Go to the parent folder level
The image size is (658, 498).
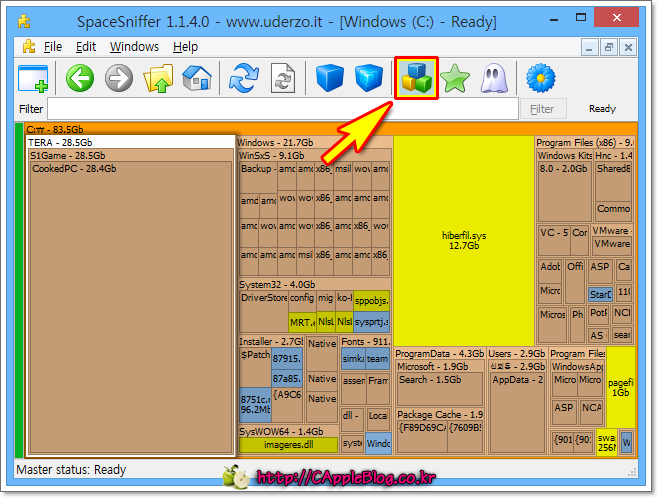[158, 78]
